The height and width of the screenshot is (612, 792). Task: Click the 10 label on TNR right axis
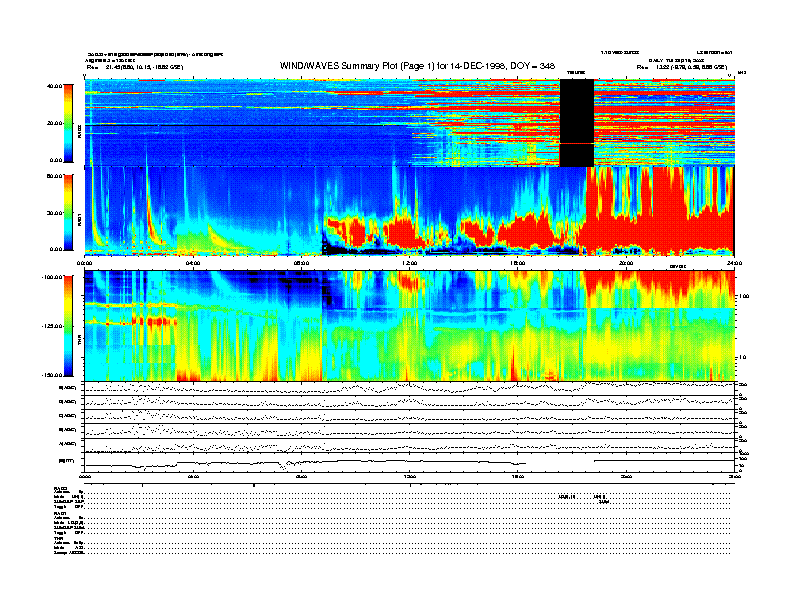[742, 358]
